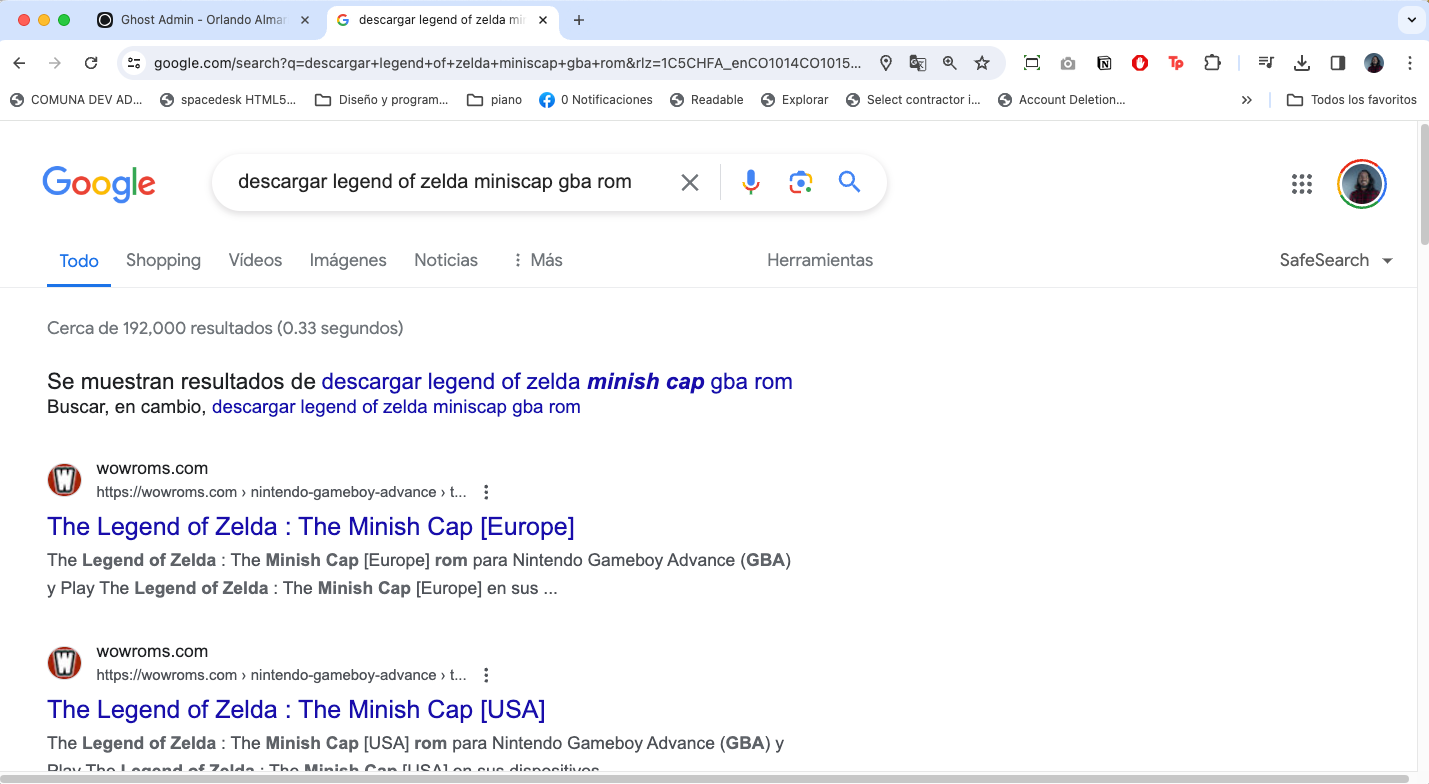Expand the Más search filters menu

click(537, 260)
